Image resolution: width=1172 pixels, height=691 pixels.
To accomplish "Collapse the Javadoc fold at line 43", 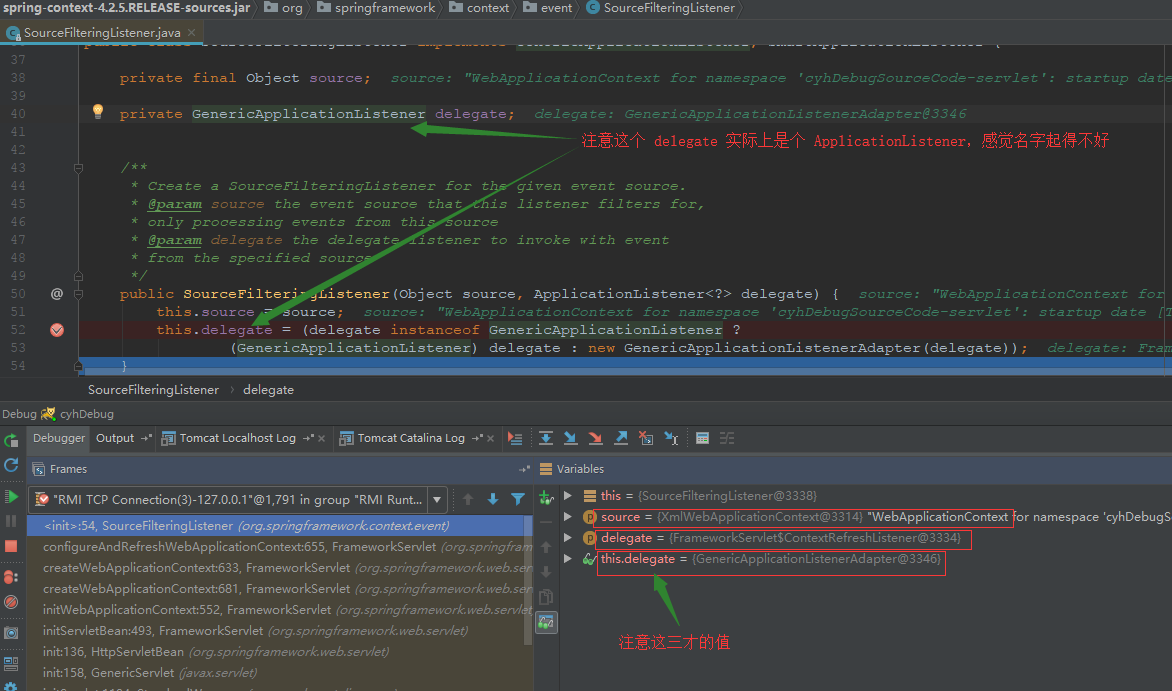I will click(x=78, y=168).
